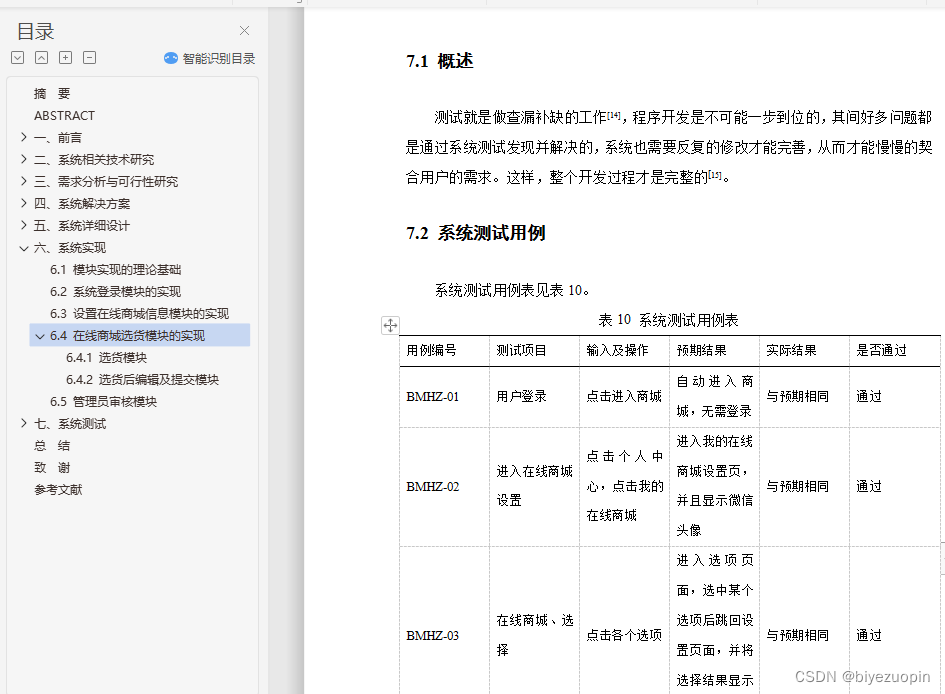This screenshot has width=945, height=694.
Task: Jump to the 致 谢 heading
Action: coord(52,467)
